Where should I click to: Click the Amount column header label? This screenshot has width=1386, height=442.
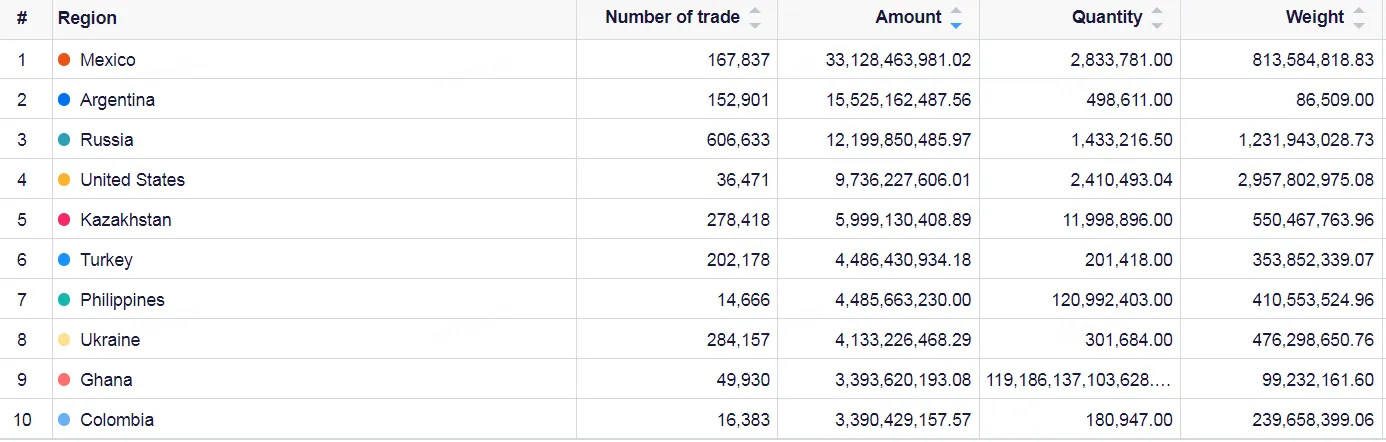tap(908, 17)
